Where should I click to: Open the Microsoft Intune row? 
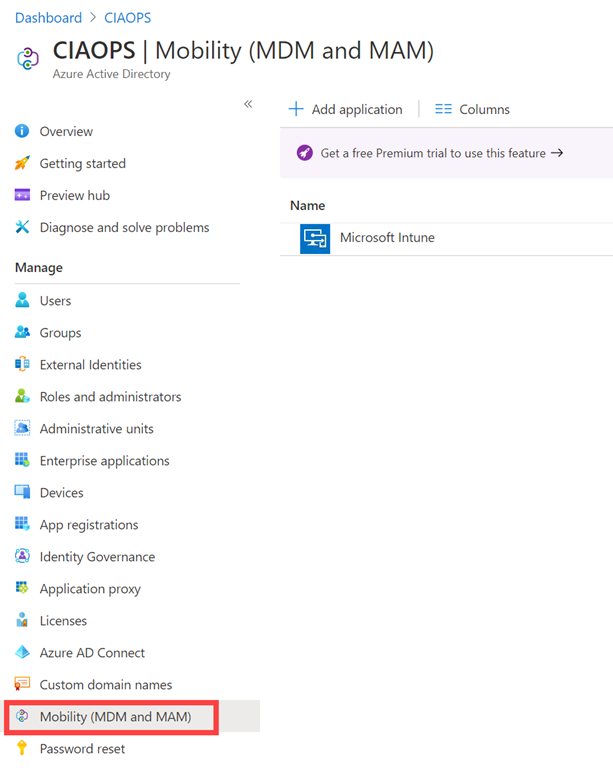tap(387, 238)
